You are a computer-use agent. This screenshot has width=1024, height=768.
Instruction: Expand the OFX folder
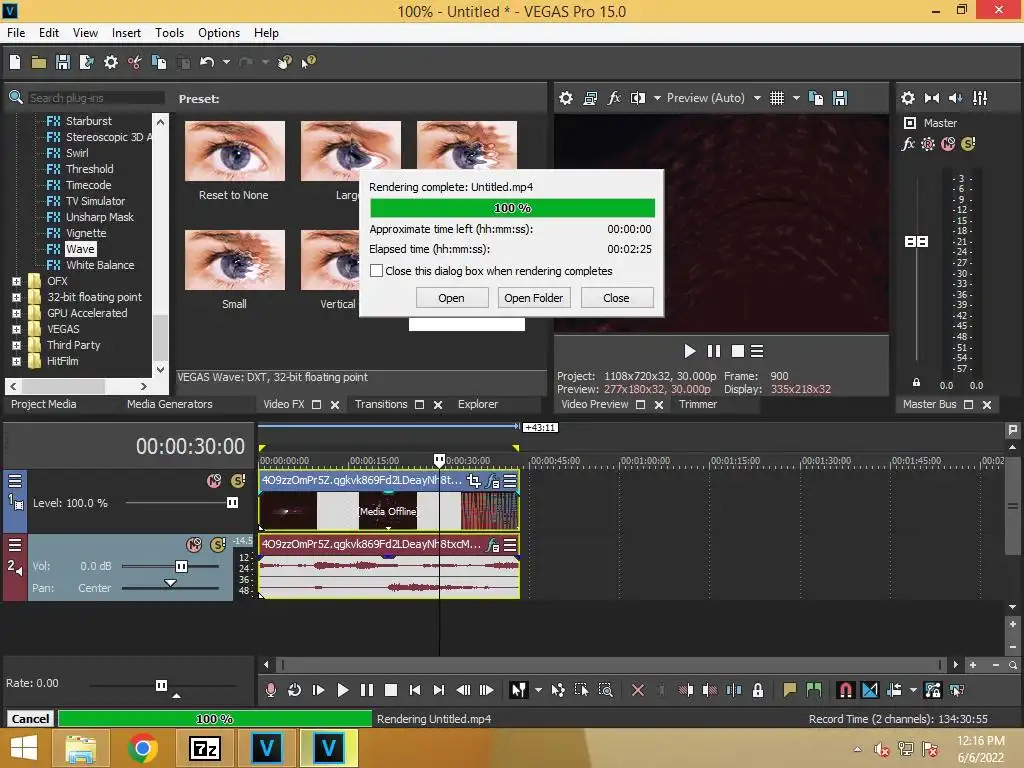pos(16,281)
